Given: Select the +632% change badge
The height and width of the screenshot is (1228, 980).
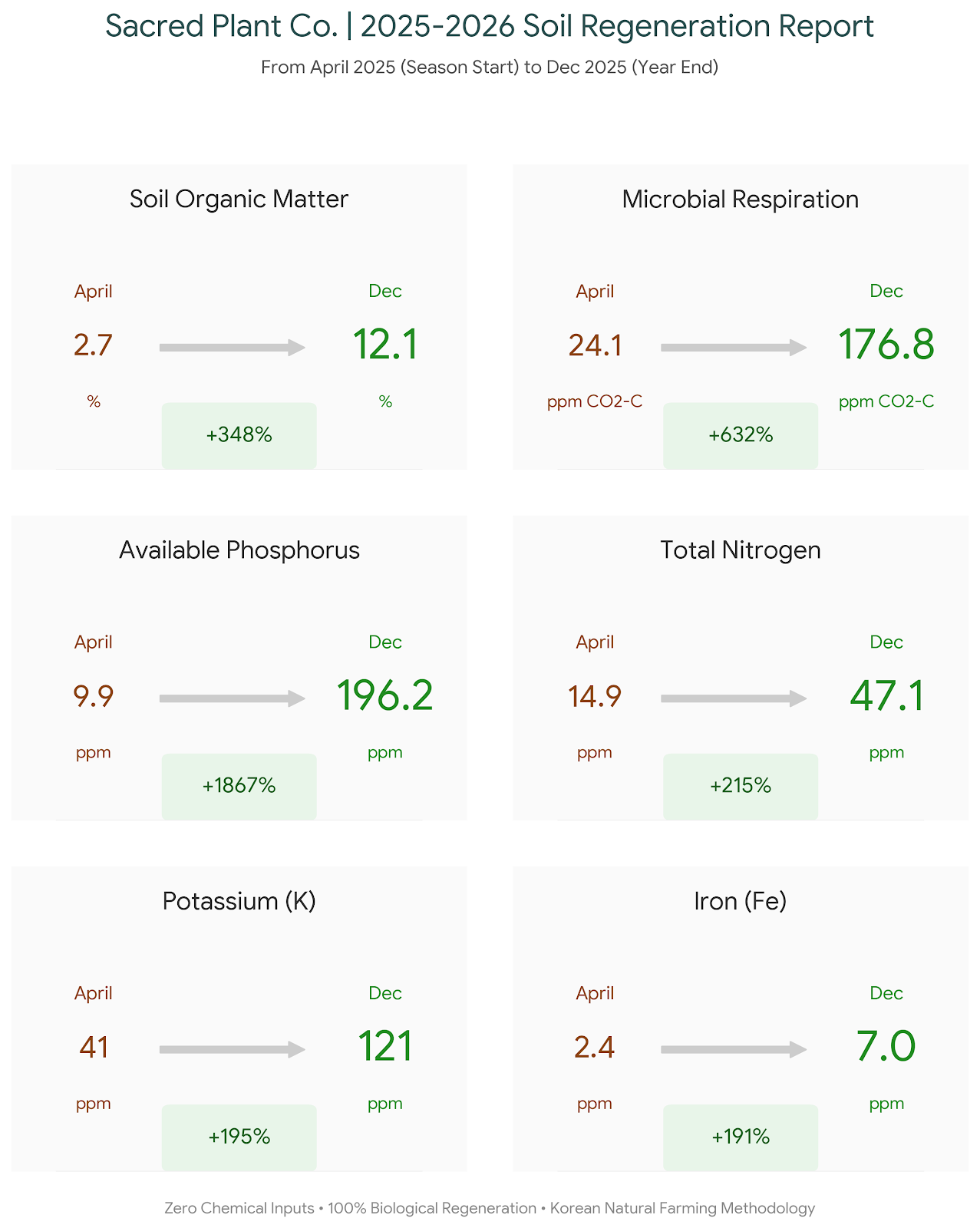Looking at the screenshot, I should coord(741,435).
